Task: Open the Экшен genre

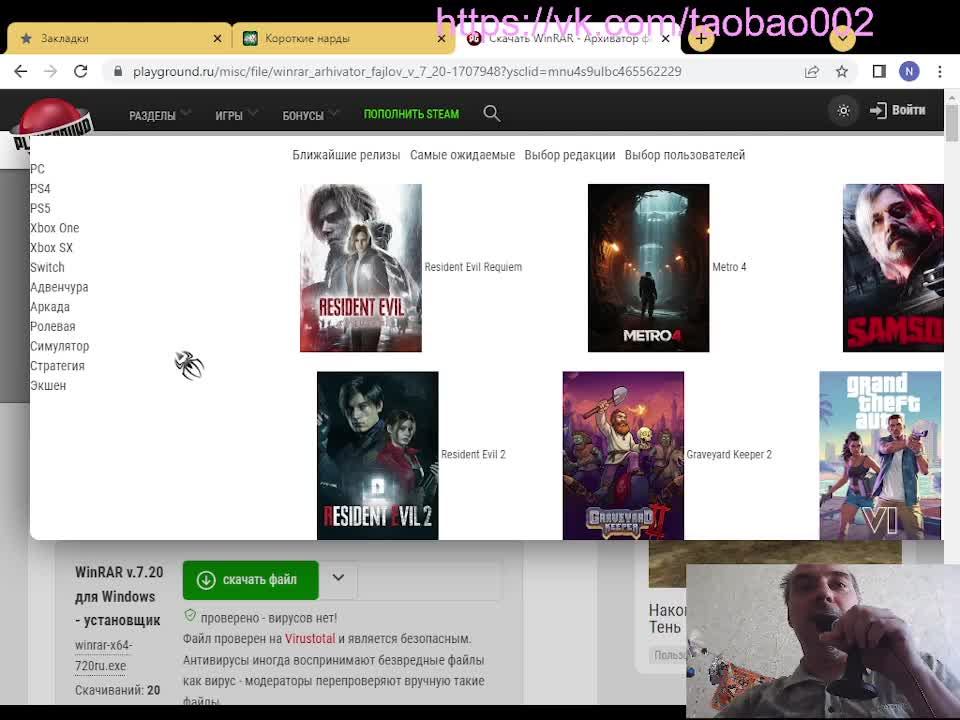Action: pyautogui.click(x=48, y=385)
